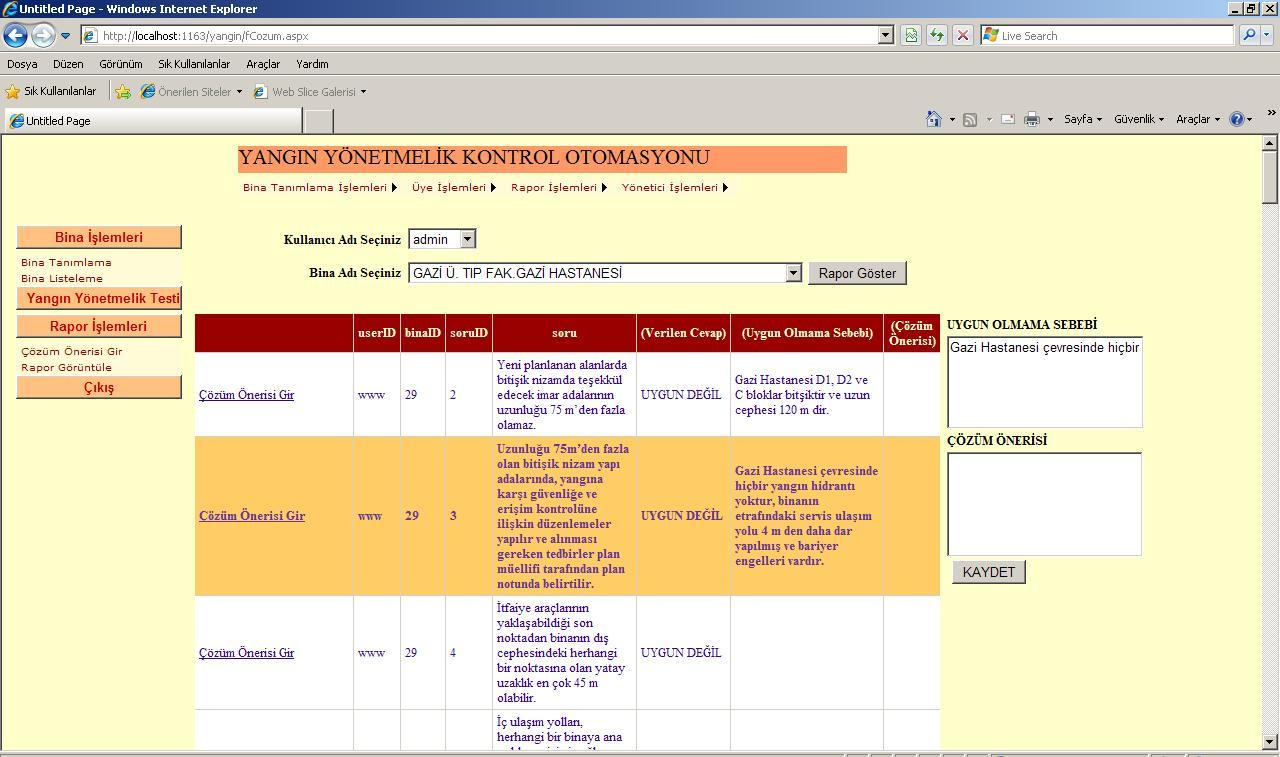Click the Rapor Göster button
The image size is (1280, 757).
click(857, 273)
